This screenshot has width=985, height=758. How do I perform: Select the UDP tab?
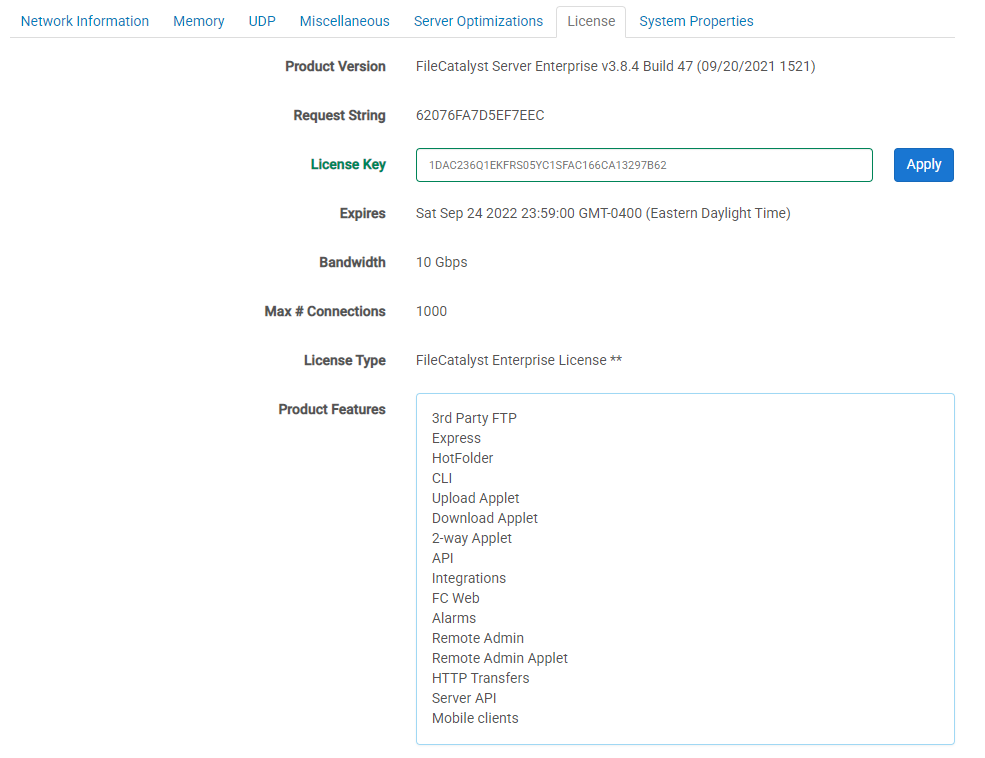click(x=262, y=21)
